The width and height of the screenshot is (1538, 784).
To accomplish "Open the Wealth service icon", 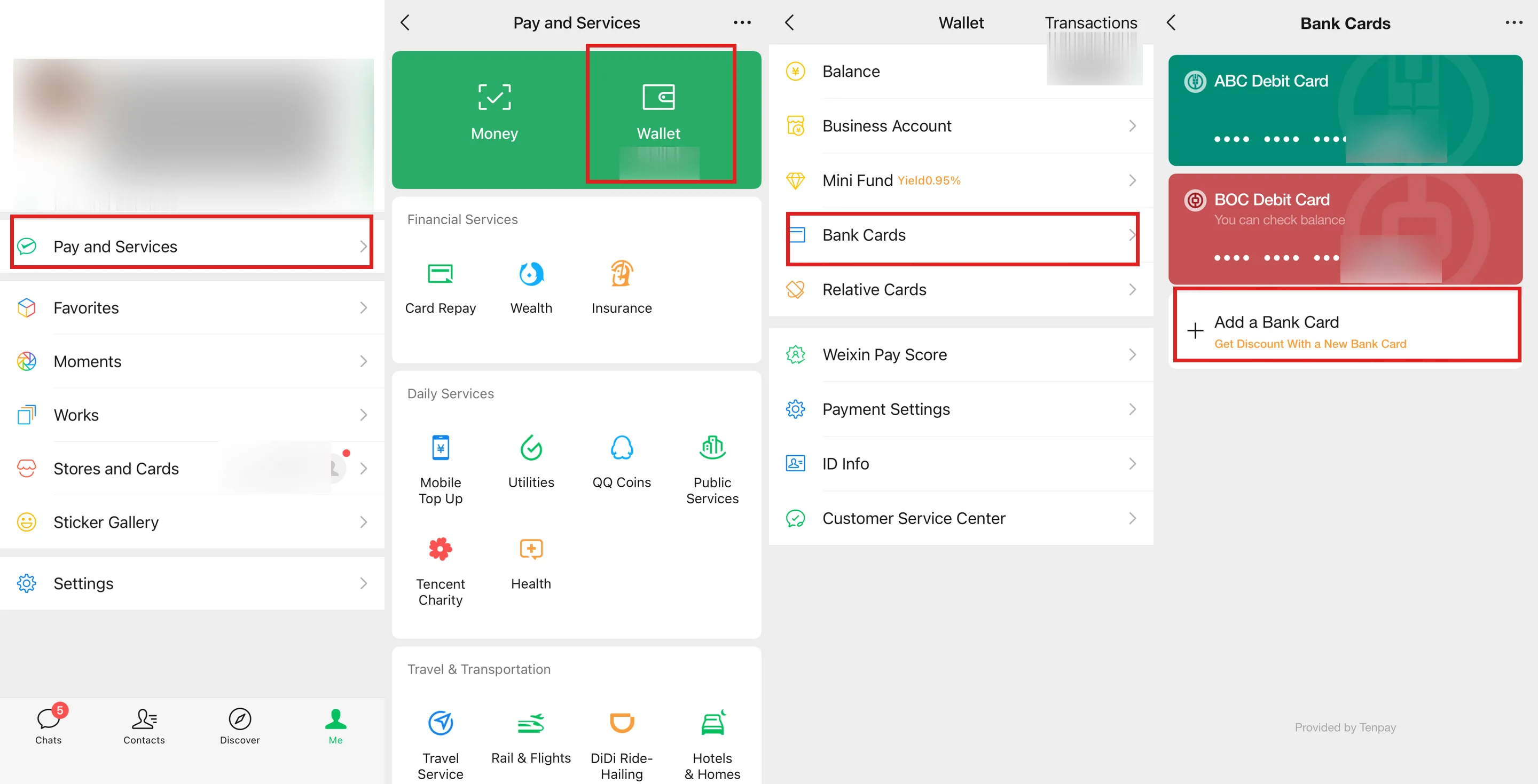I will 531,274.
